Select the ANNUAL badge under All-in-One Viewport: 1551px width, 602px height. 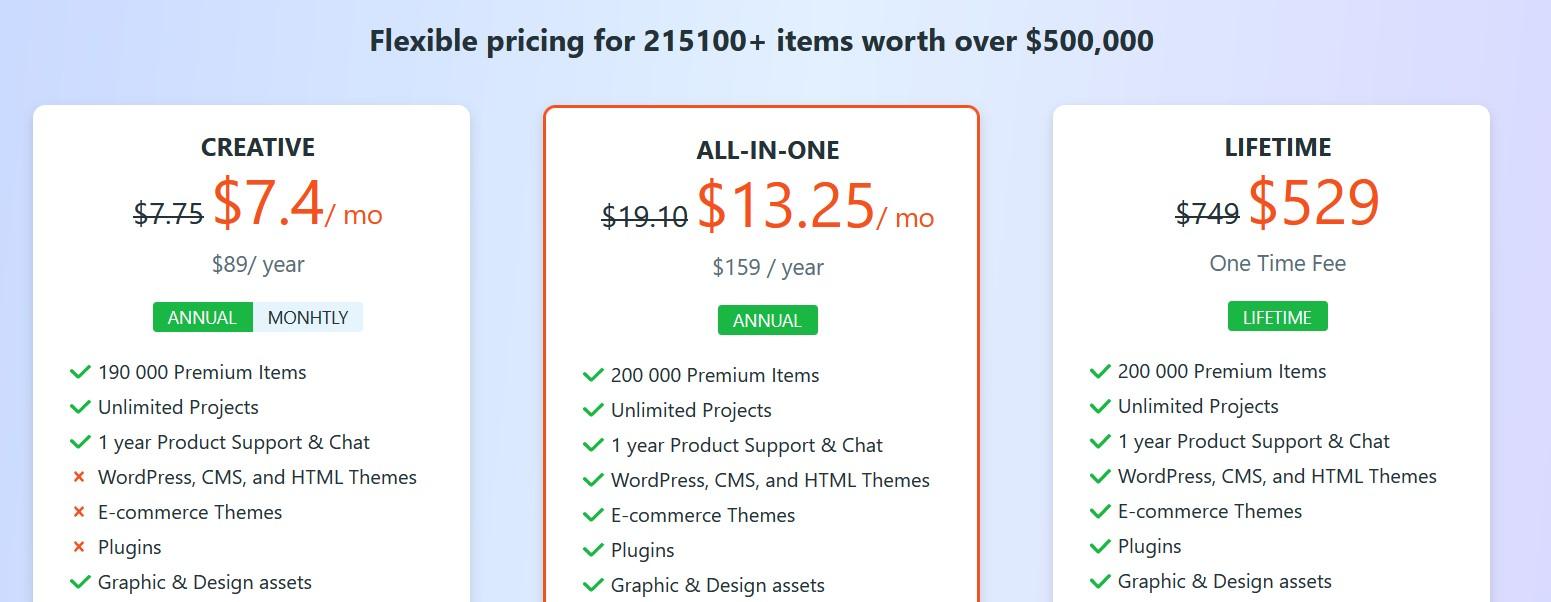tap(768, 320)
